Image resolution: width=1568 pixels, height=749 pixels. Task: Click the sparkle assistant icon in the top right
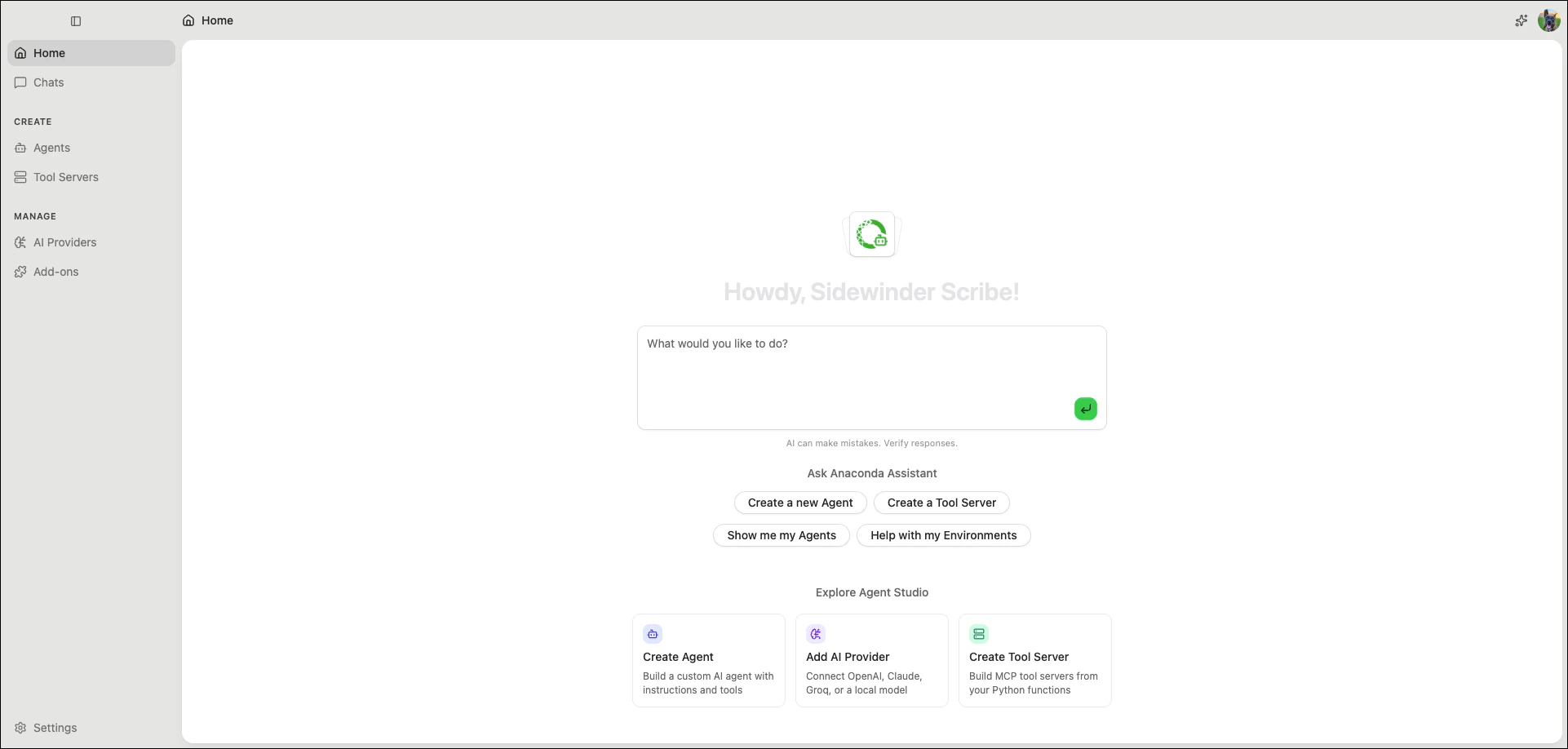[x=1521, y=20]
